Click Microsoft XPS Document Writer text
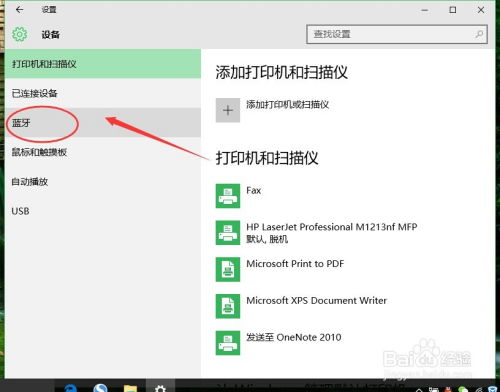Screen dimensions: 500x392 317,300
